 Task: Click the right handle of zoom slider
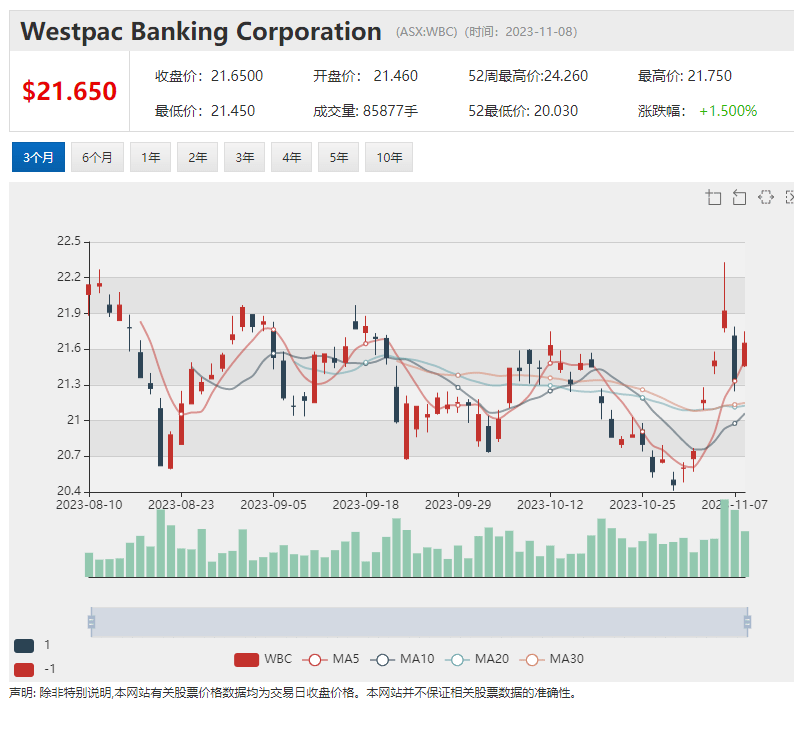click(x=747, y=622)
